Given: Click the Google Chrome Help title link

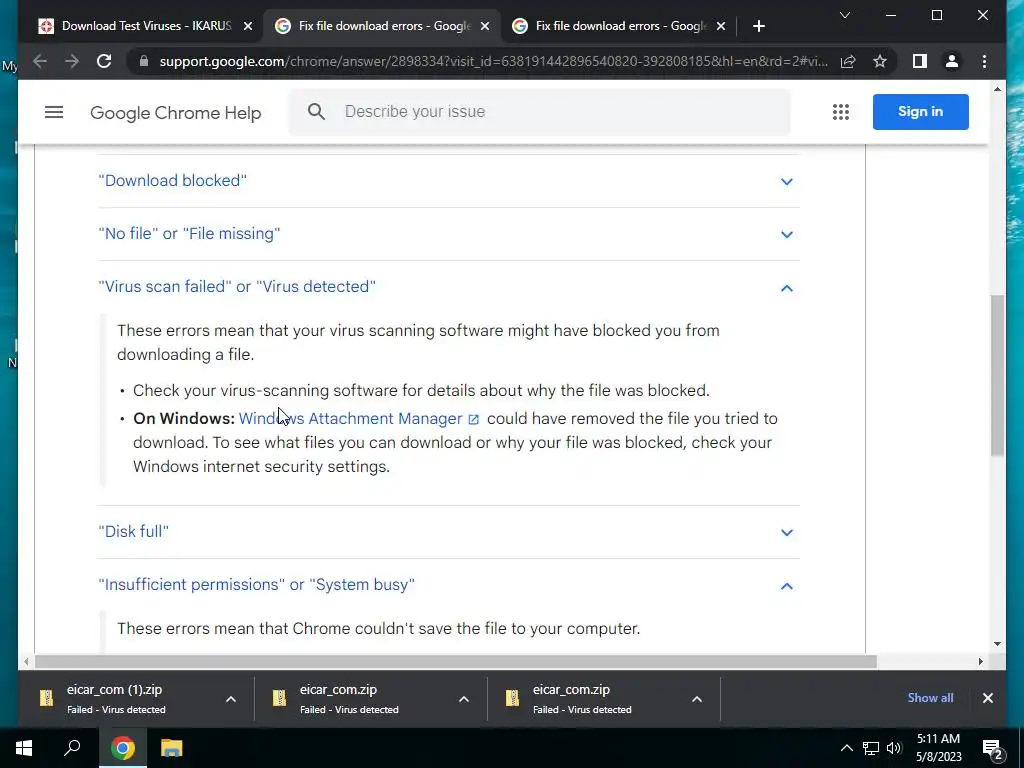Looking at the screenshot, I should point(176,112).
